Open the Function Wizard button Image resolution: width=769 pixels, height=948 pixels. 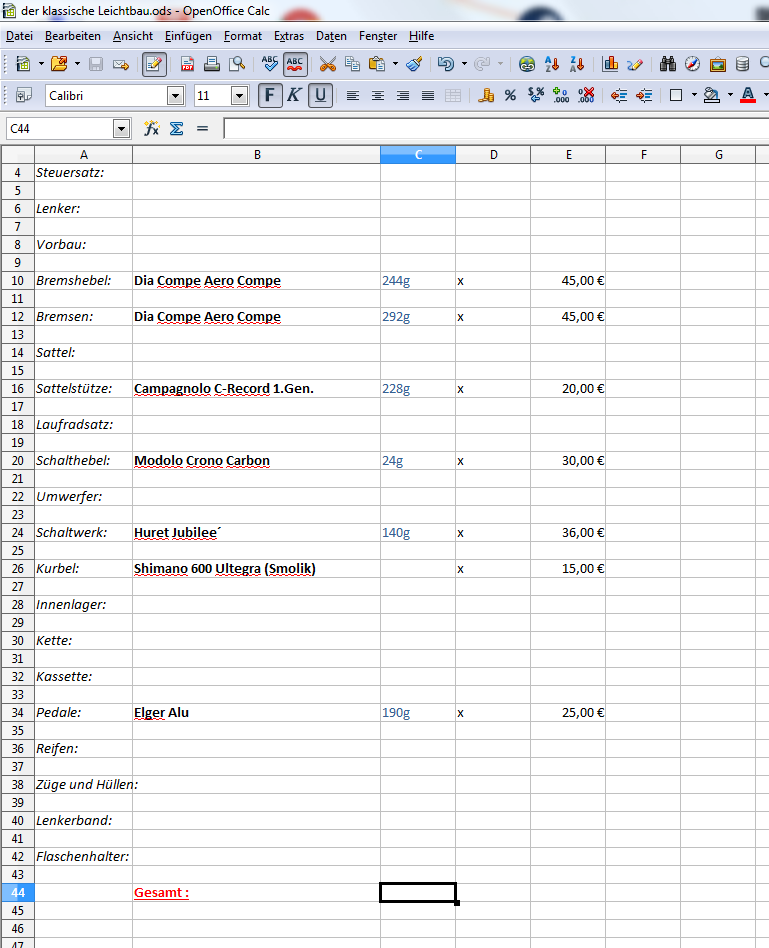coord(151,128)
